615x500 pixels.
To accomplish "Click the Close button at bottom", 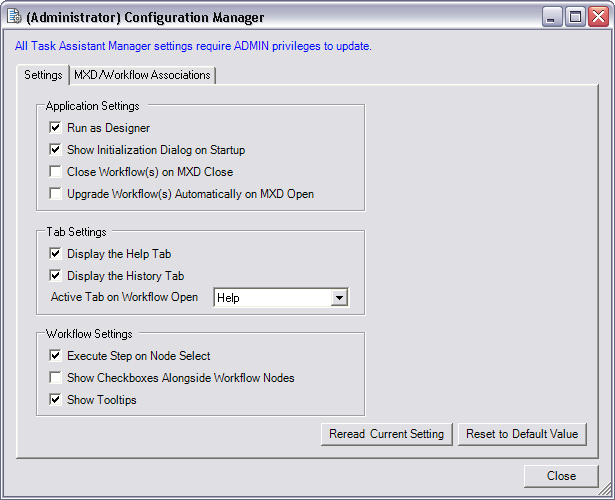I will tap(561, 476).
